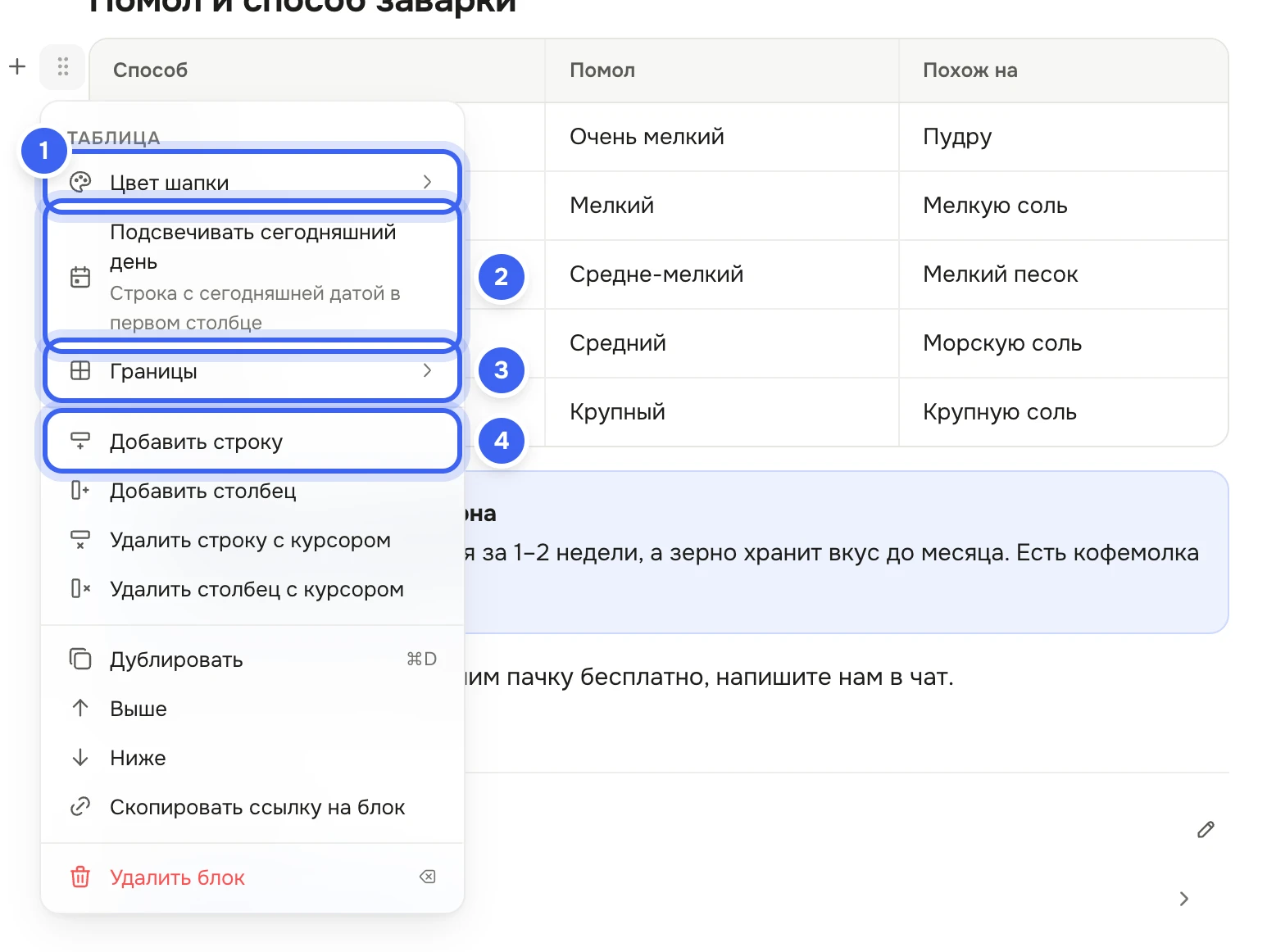Click the Морскую соль cell
The height and width of the screenshot is (952, 1267).
[x=1063, y=343]
